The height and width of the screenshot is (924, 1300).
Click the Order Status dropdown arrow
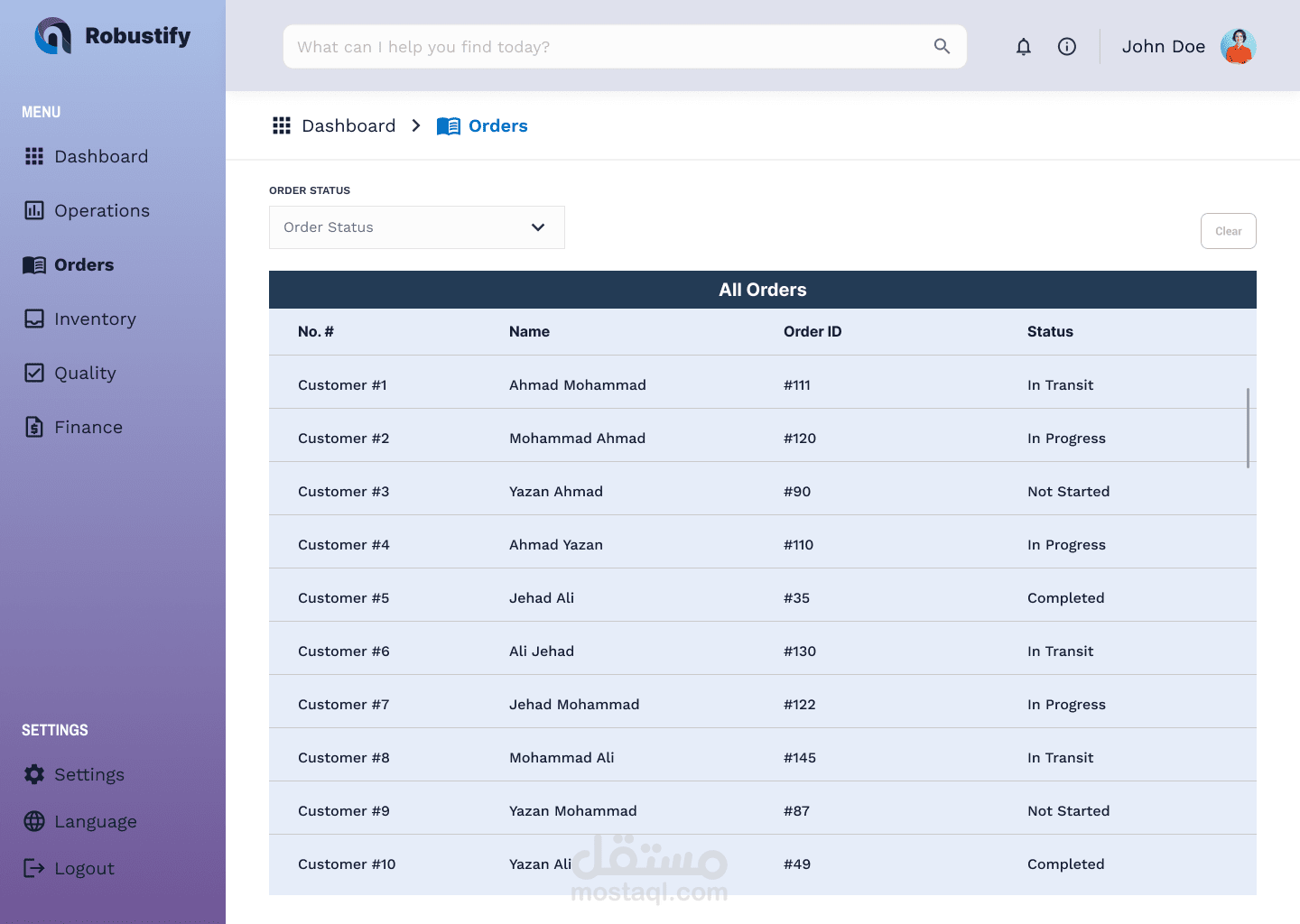click(538, 227)
